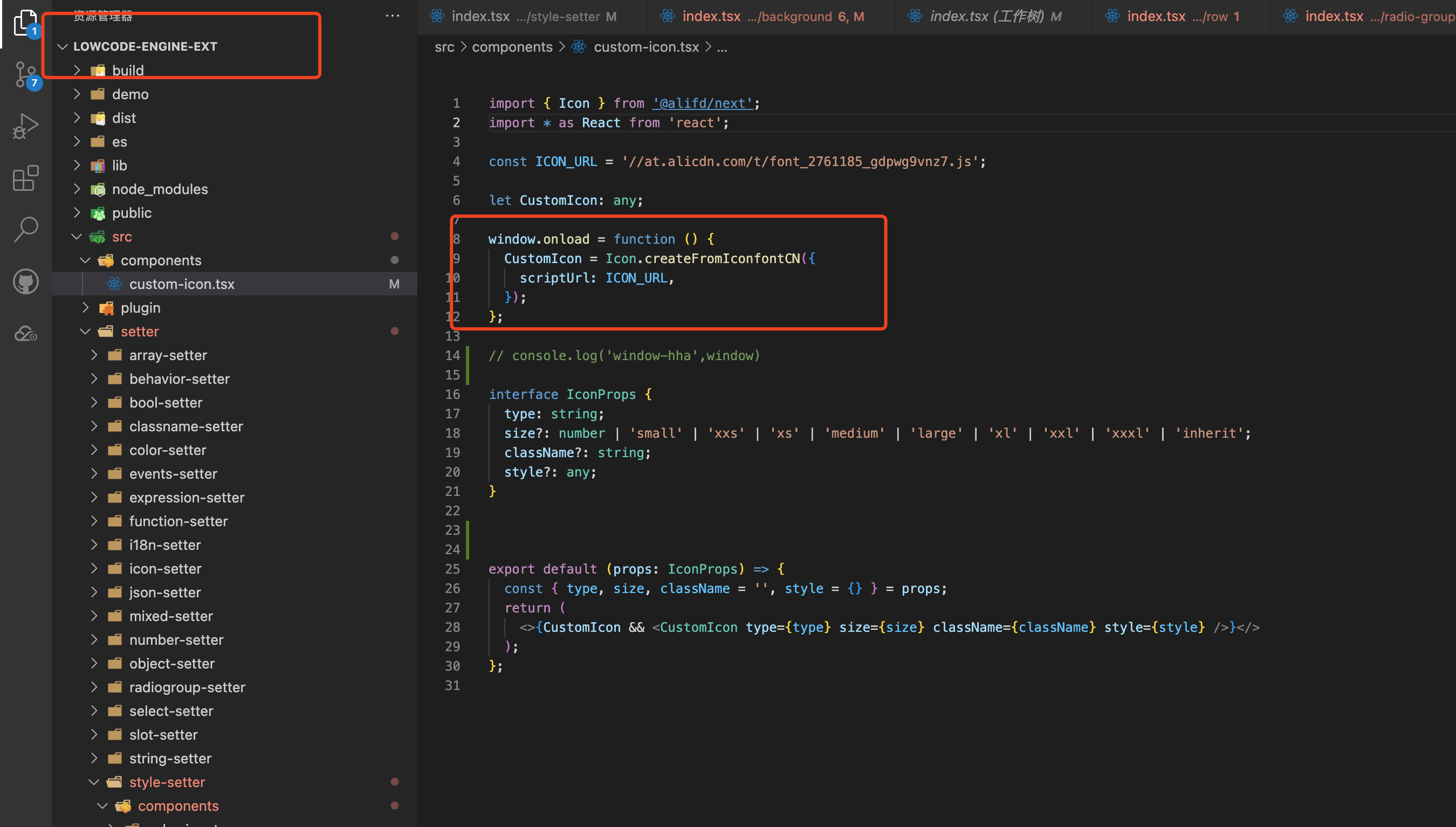The width and height of the screenshot is (1456, 827).
Task: Click the ICON_URL link text in line 4
Action: tap(566, 161)
